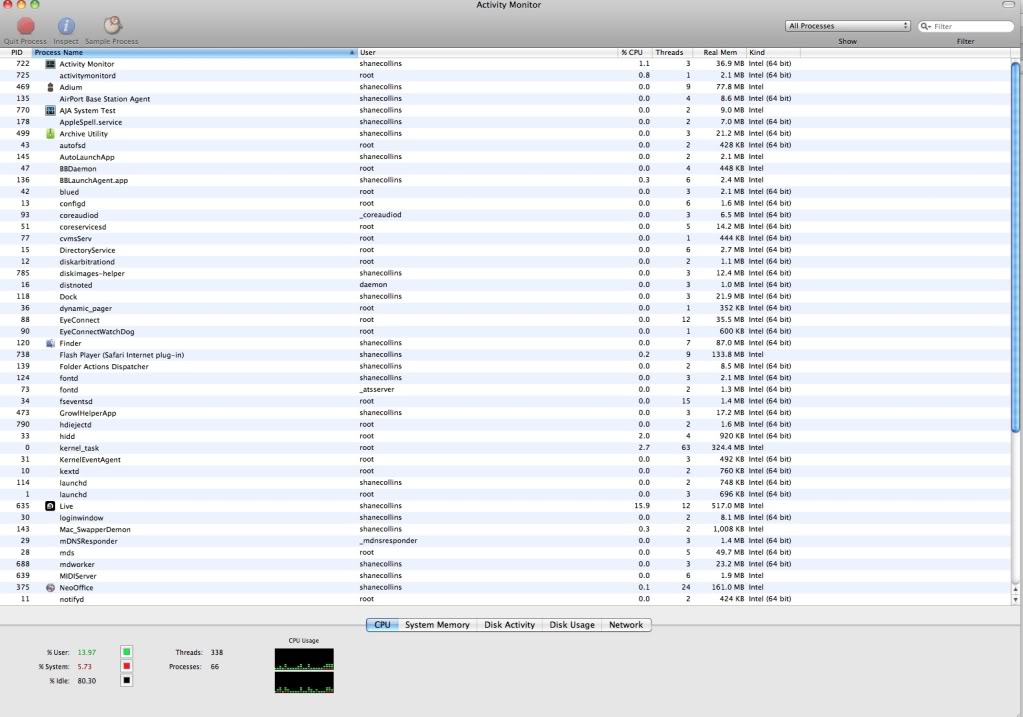Image resolution: width=1023 pixels, height=717 pixels.
Task: Select the kernel_task process row
Action: coord(506,448)
